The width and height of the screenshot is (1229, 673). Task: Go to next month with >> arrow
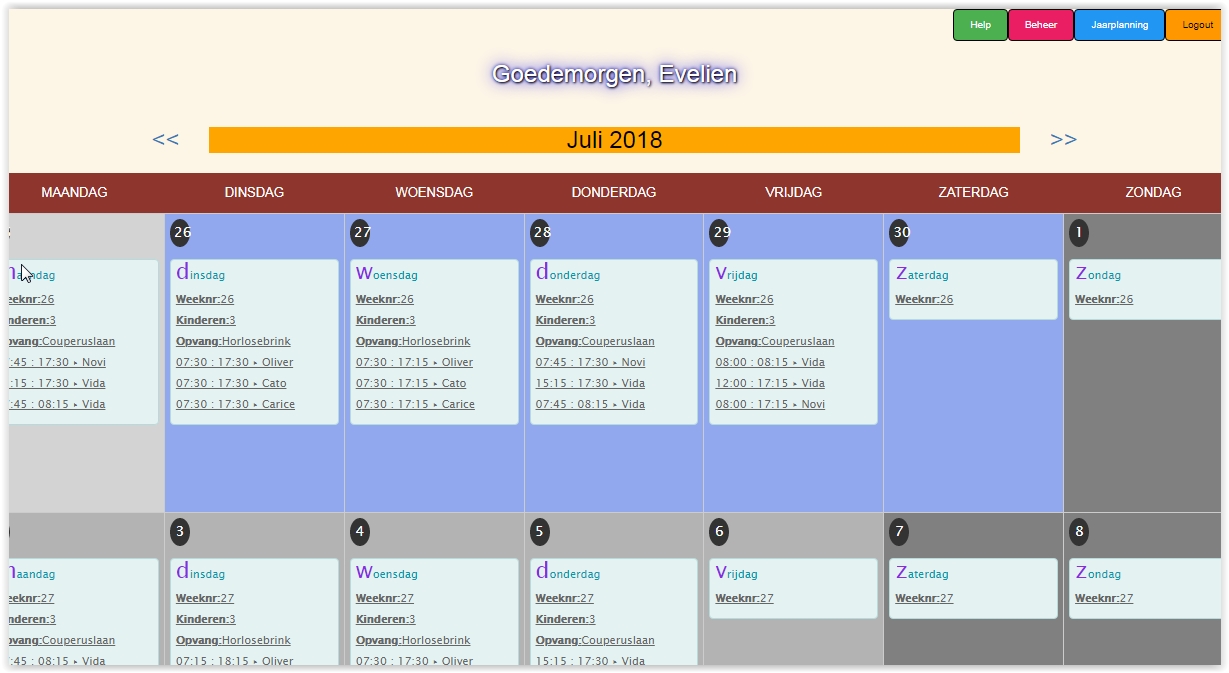click(1063, 140)
